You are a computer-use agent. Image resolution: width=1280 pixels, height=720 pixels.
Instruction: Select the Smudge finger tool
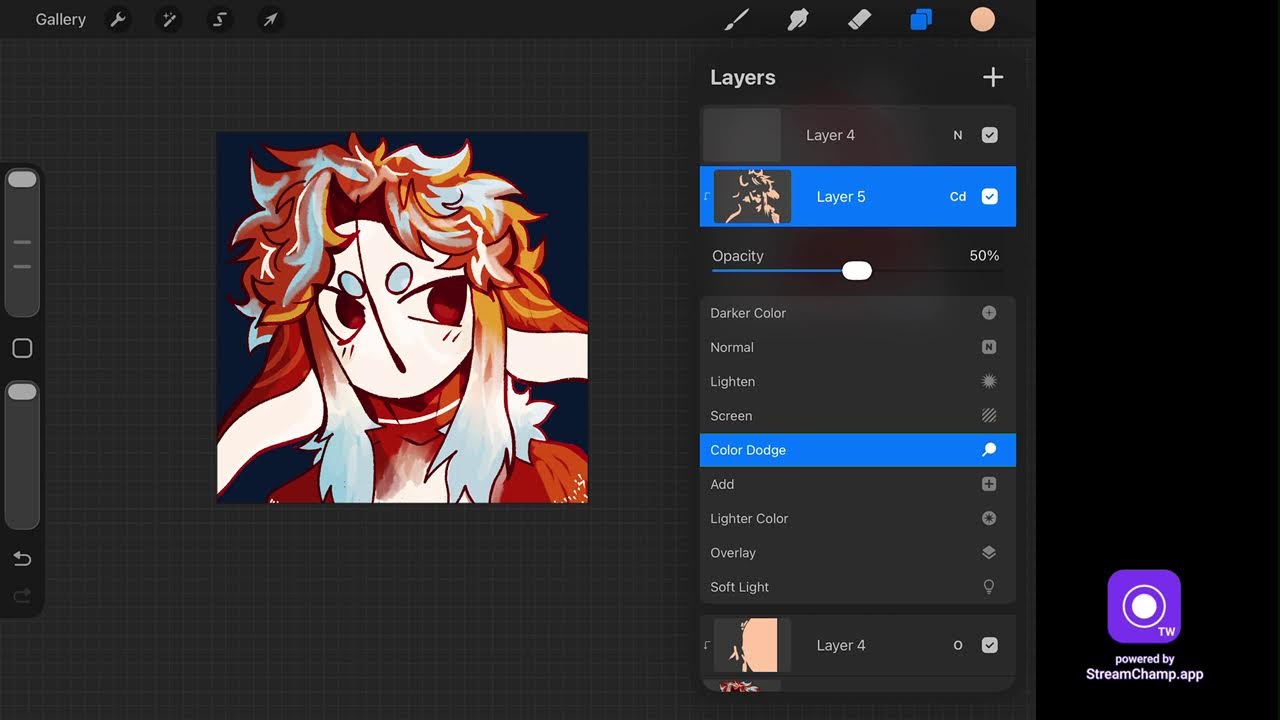pos(798,20)
